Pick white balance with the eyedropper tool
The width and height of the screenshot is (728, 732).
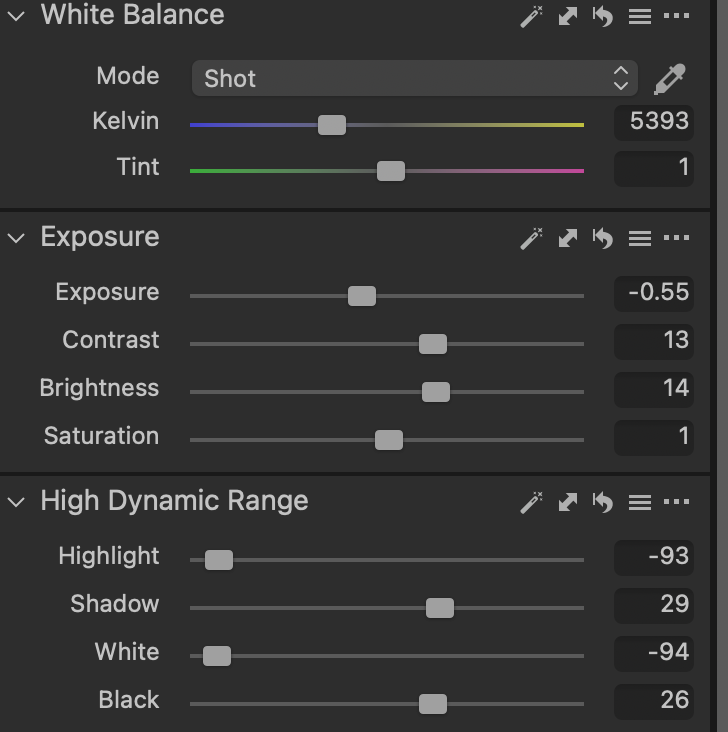coord(669,79)
